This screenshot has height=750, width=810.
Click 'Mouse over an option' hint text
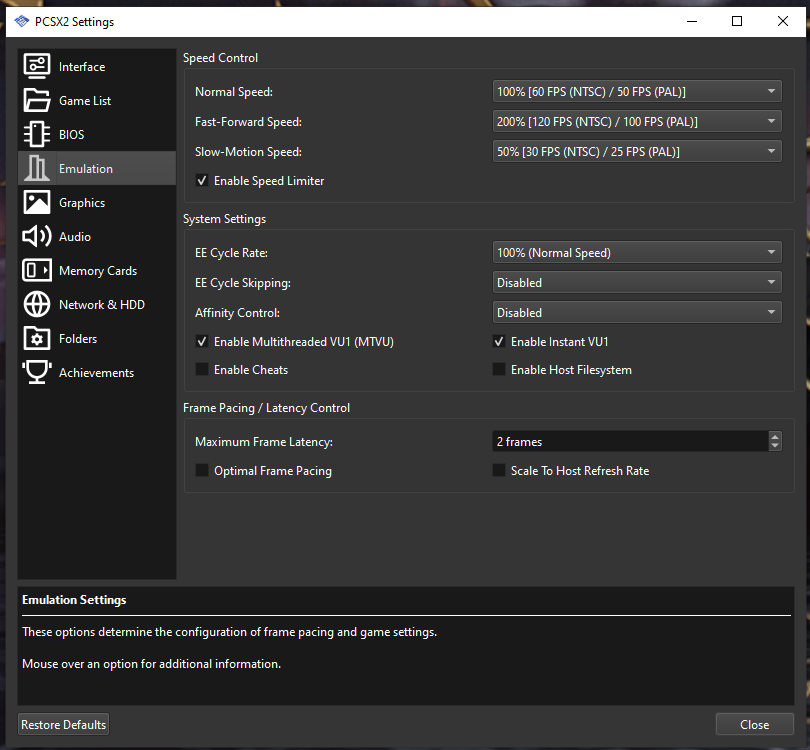152,664
